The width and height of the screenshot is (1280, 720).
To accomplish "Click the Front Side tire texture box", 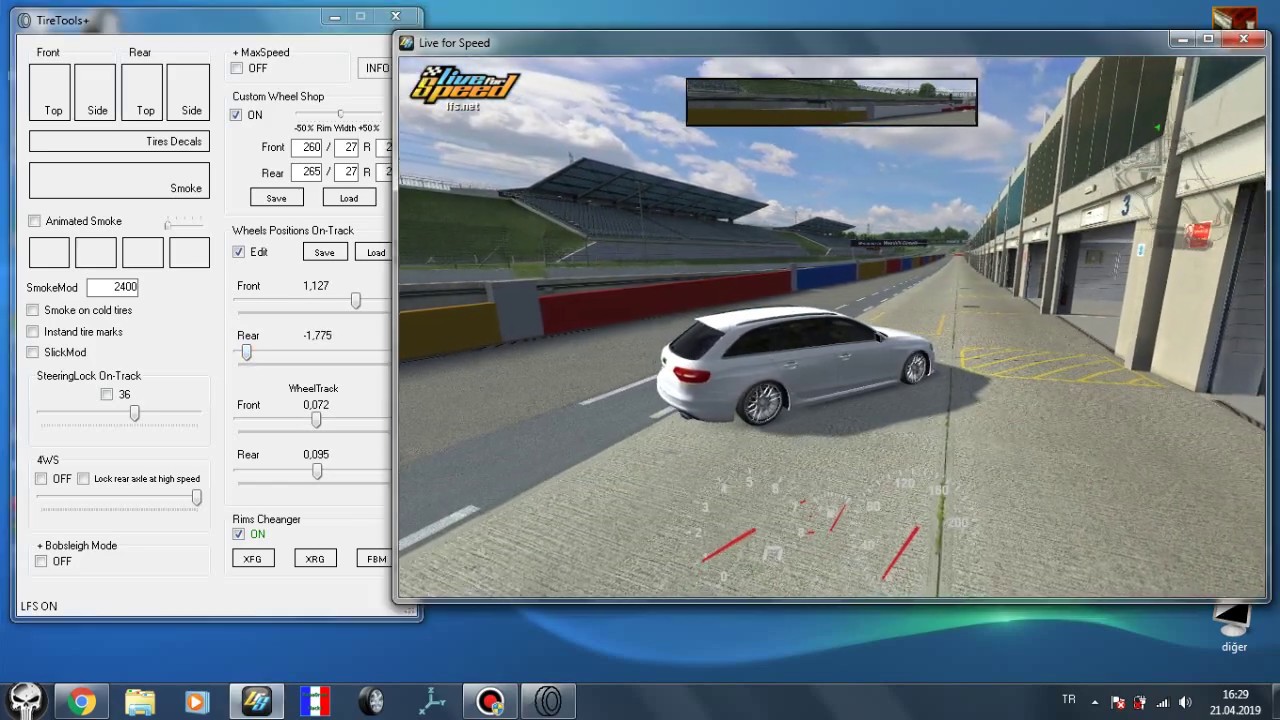I will click(x=95, y=92).
